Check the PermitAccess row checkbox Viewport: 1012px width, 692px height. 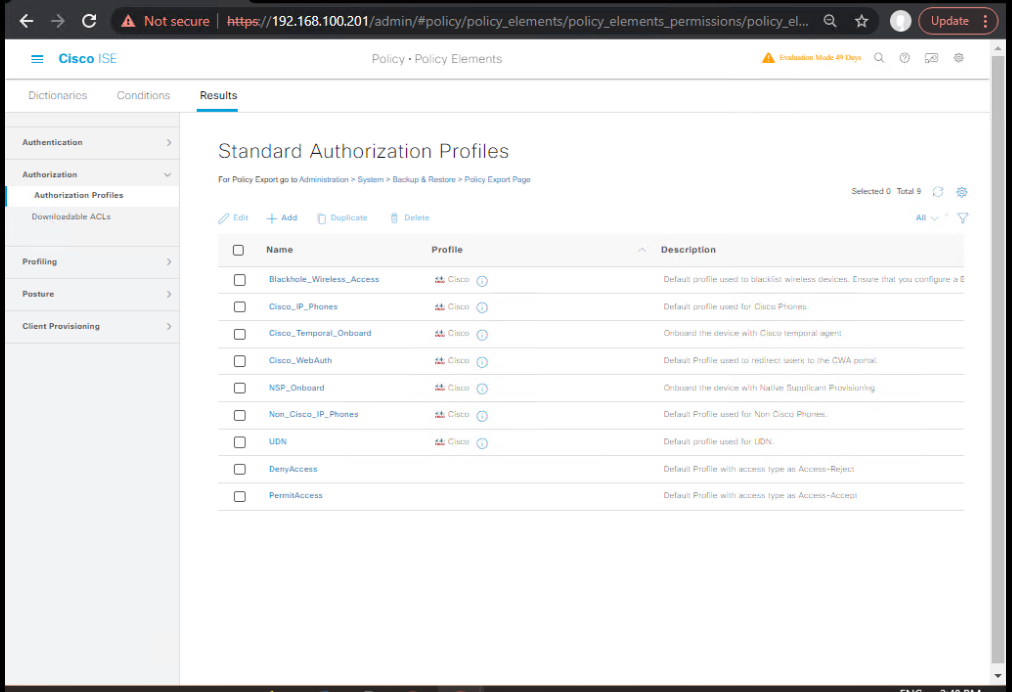(239, 496)
